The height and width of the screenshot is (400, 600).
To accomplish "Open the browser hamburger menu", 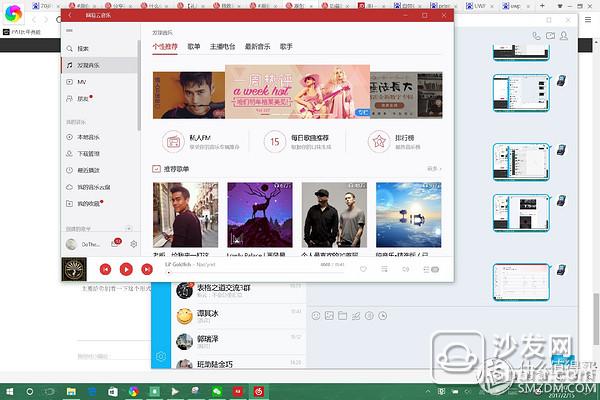I will tap(588, 20).
